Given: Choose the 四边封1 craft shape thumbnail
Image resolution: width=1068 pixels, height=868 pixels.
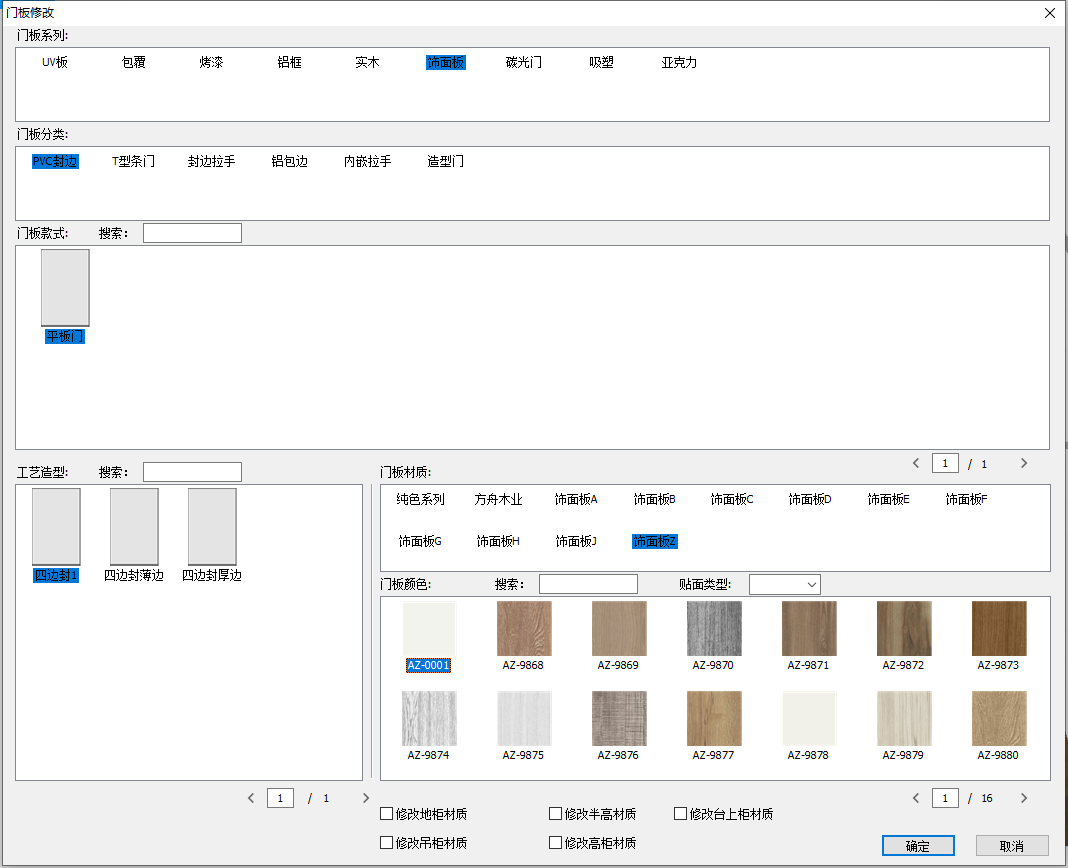Looking at the screenshot, I should 56,527.
